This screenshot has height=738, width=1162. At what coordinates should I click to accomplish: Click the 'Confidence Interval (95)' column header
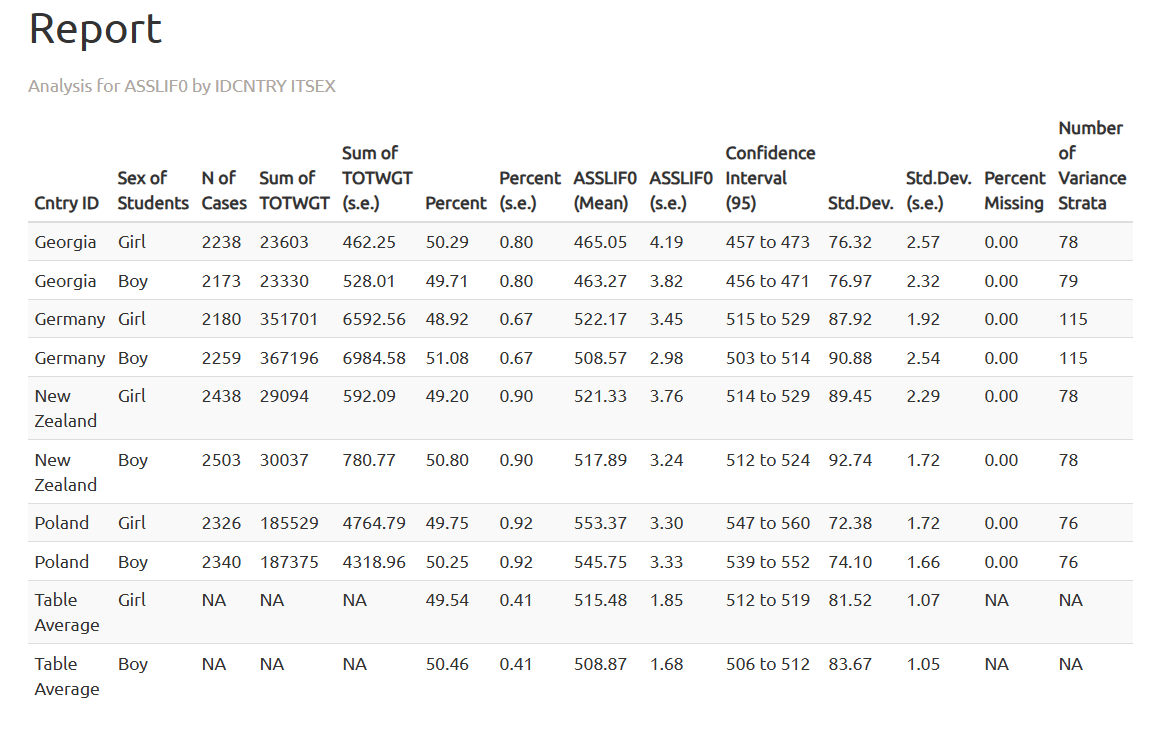769,178
